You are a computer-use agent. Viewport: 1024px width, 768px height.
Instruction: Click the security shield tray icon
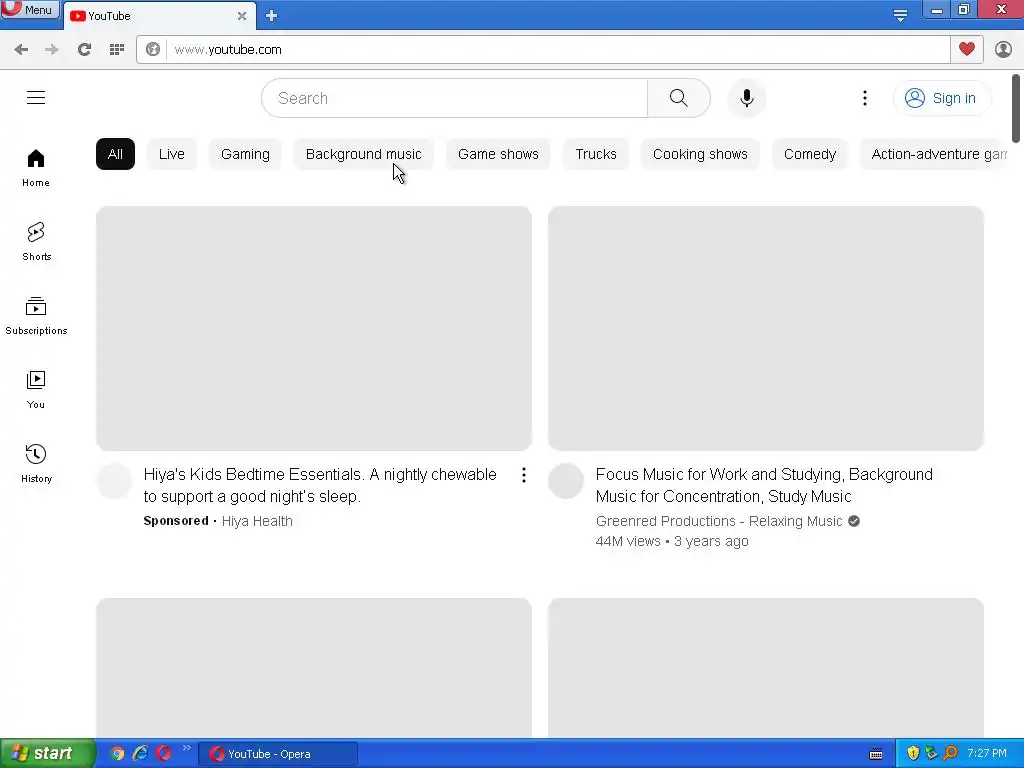point(913,754)
